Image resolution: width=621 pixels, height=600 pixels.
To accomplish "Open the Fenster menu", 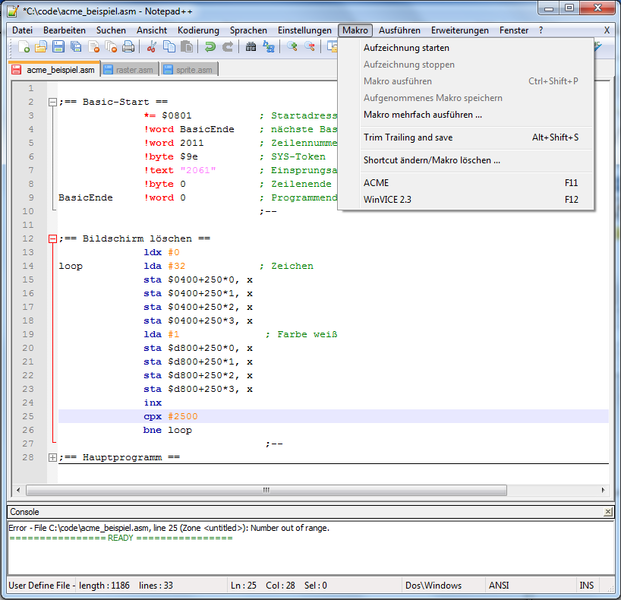I will (514, 30).
